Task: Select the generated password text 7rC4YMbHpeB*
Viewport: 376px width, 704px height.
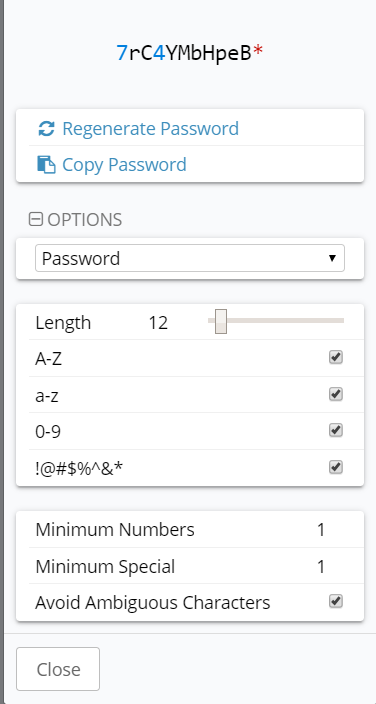Action: pos(190,53)
